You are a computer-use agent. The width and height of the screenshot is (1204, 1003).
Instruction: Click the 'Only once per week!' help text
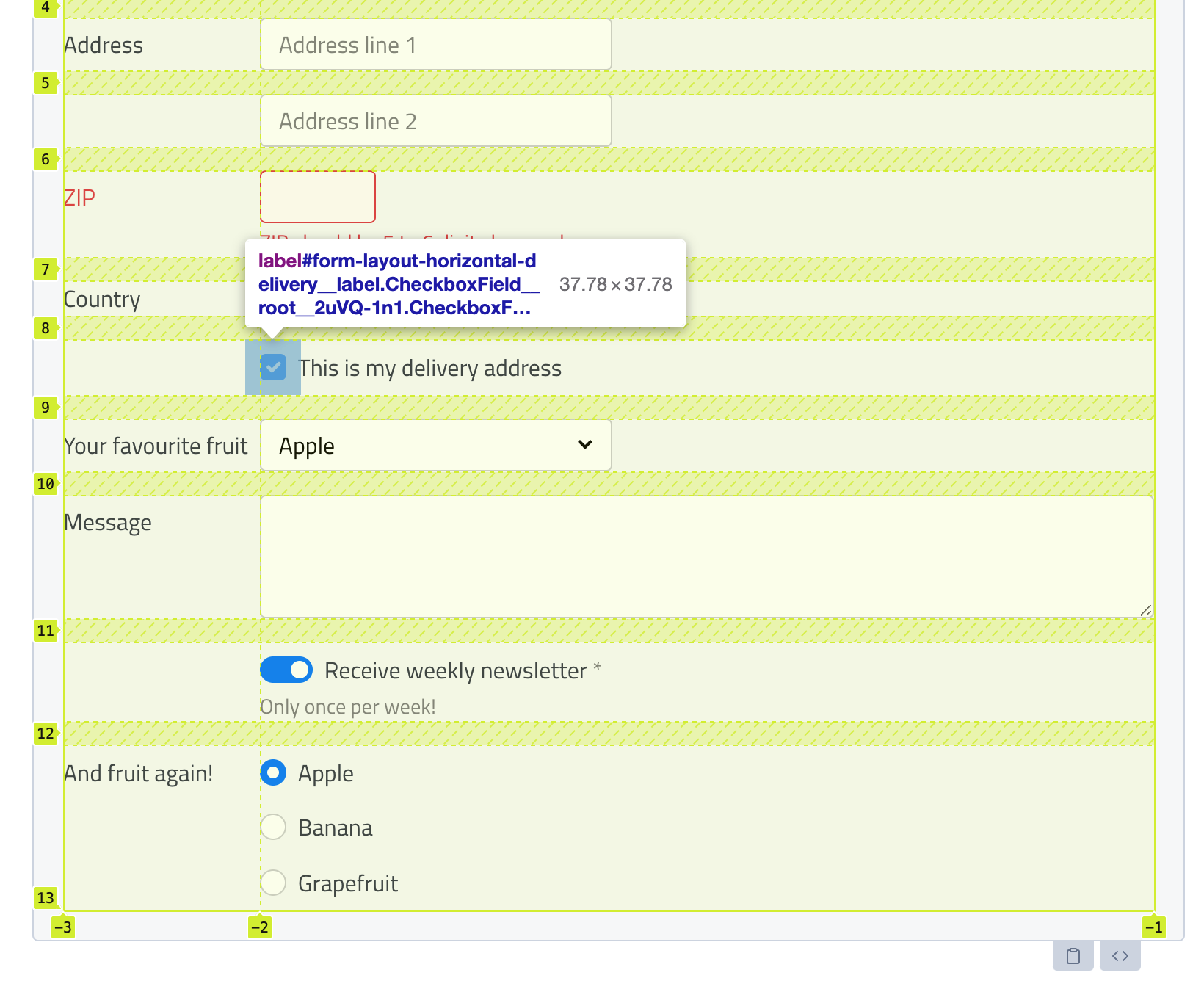(348, 707)
